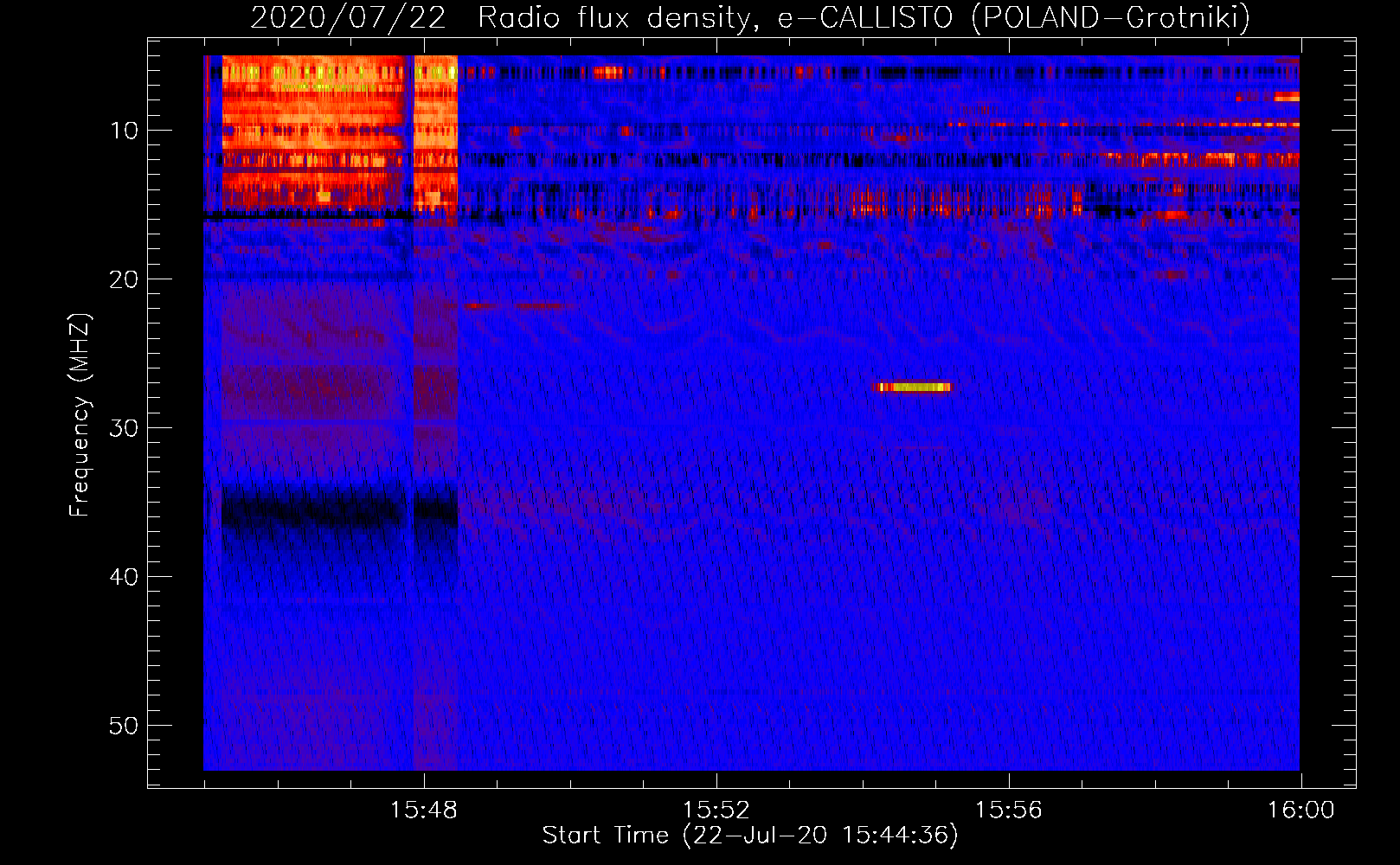1400x865 pixels.
Task: Select the "Frequency (MHZ)" y-axis label
Action: [x=80, y=415]
